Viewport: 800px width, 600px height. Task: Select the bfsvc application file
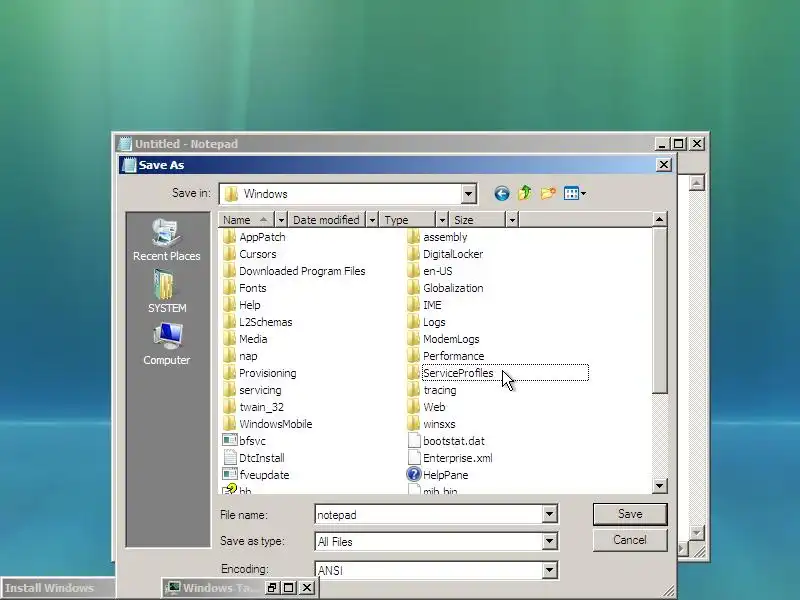pos(244,441)
